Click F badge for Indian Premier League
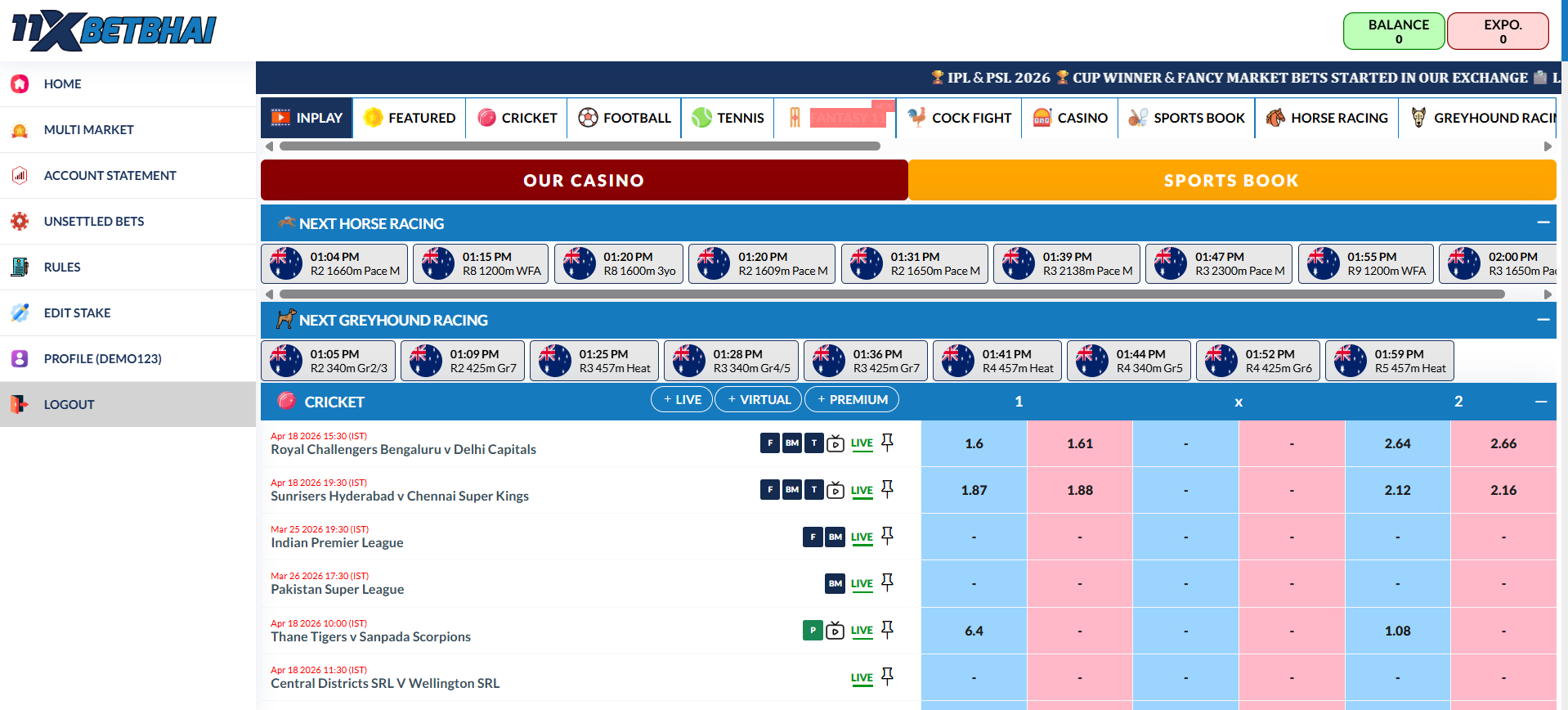 [813, 537]
